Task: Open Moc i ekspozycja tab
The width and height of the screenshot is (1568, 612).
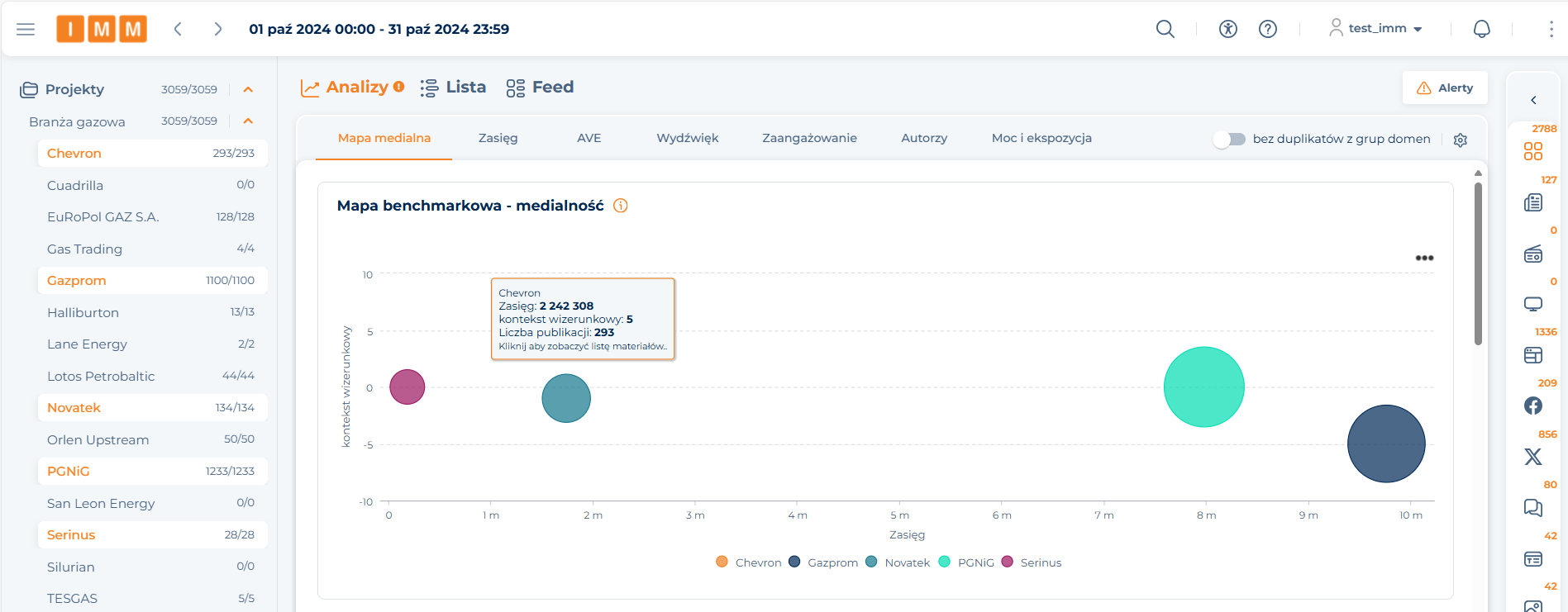Action: [x=1041, y=138]
